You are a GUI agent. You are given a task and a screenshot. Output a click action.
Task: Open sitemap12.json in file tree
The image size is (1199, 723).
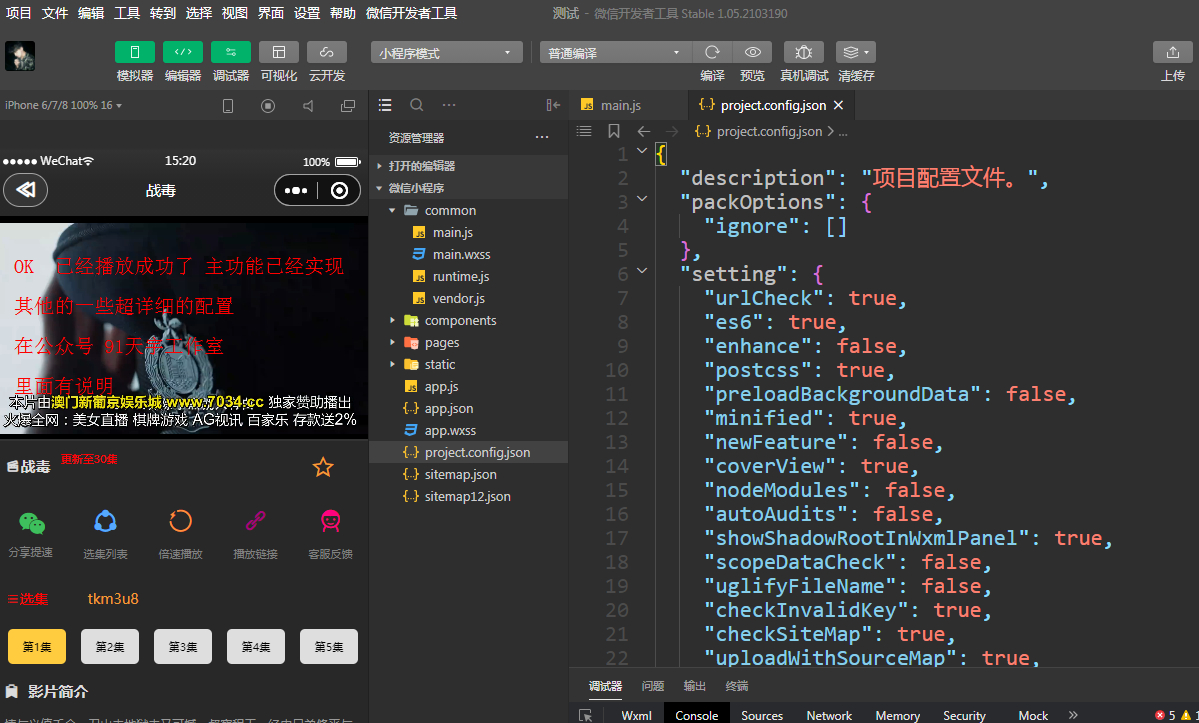468,497
